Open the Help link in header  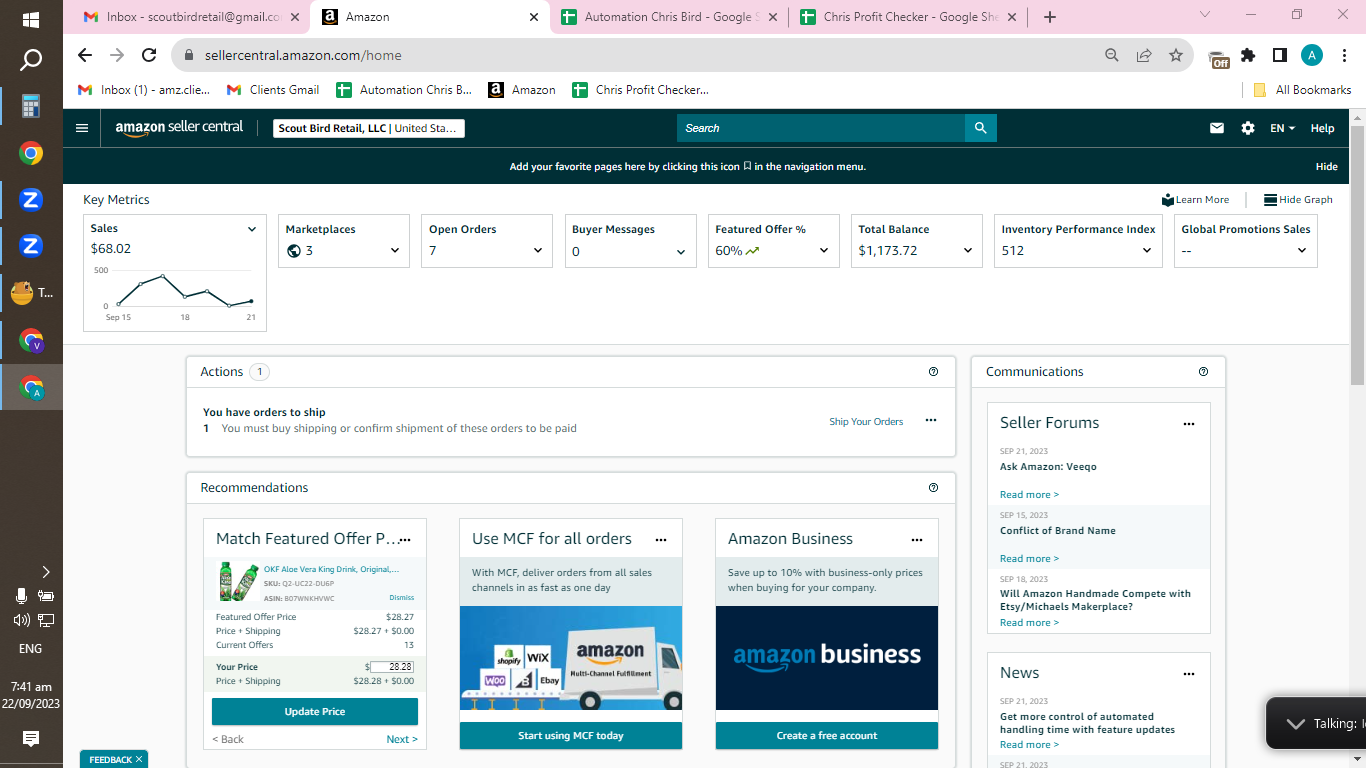pos(1322,128)
